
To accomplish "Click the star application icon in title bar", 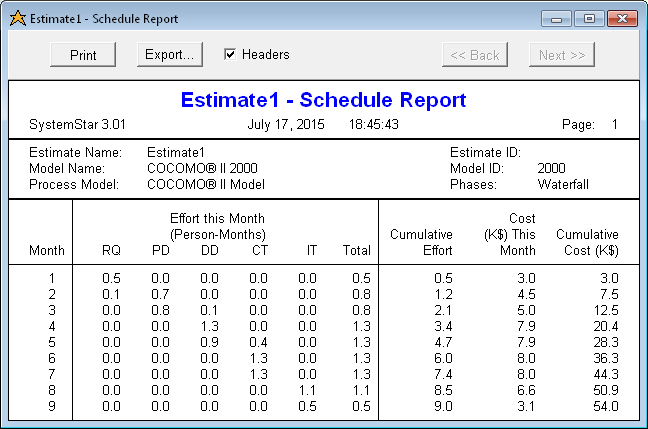I will click(18, 19).
